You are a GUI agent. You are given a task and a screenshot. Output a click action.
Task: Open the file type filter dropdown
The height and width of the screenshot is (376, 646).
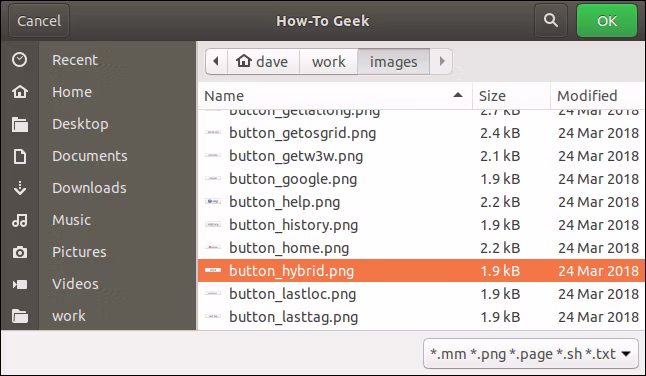tap(531, 353)
